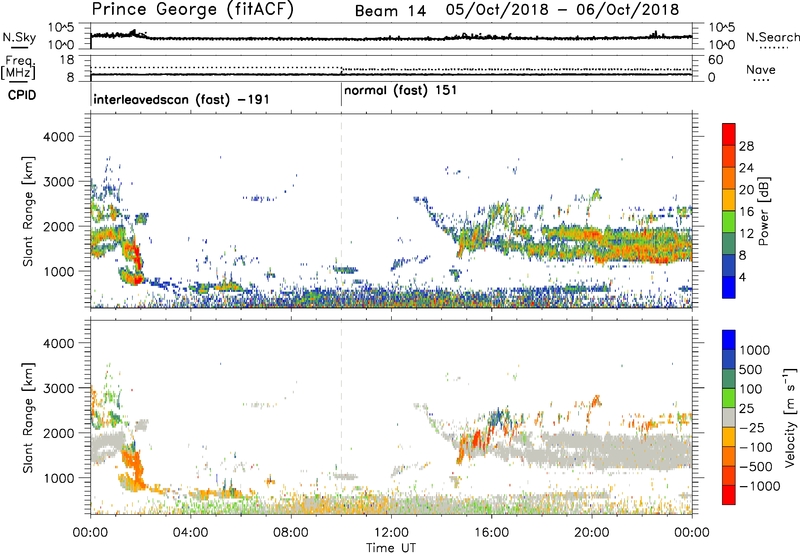Click the '18' frequency axis tick

tap(67, 60)
